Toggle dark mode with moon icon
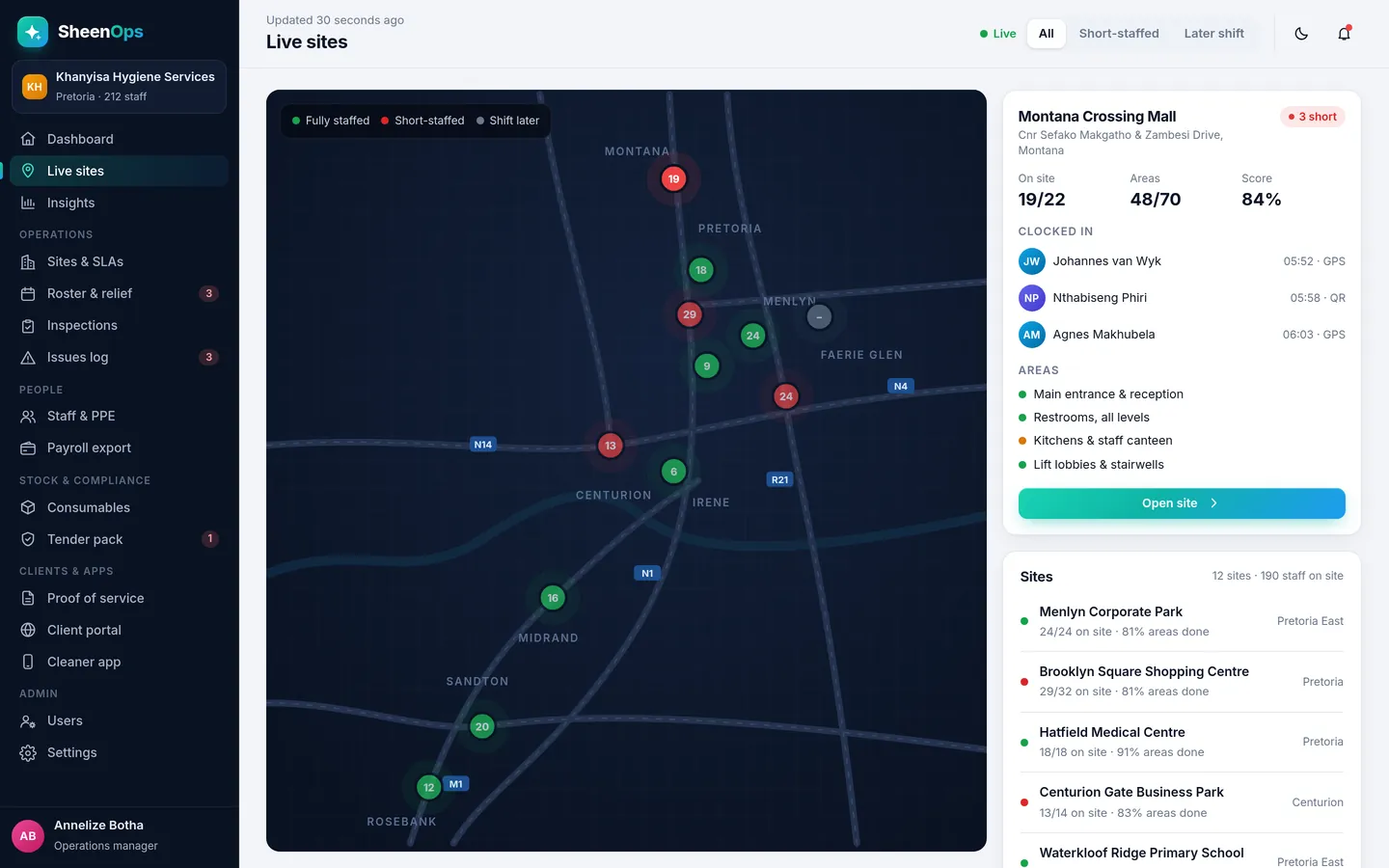The width and height of the screenshot is (1389, 868). pyautogui.click(x=1301, y=34)
